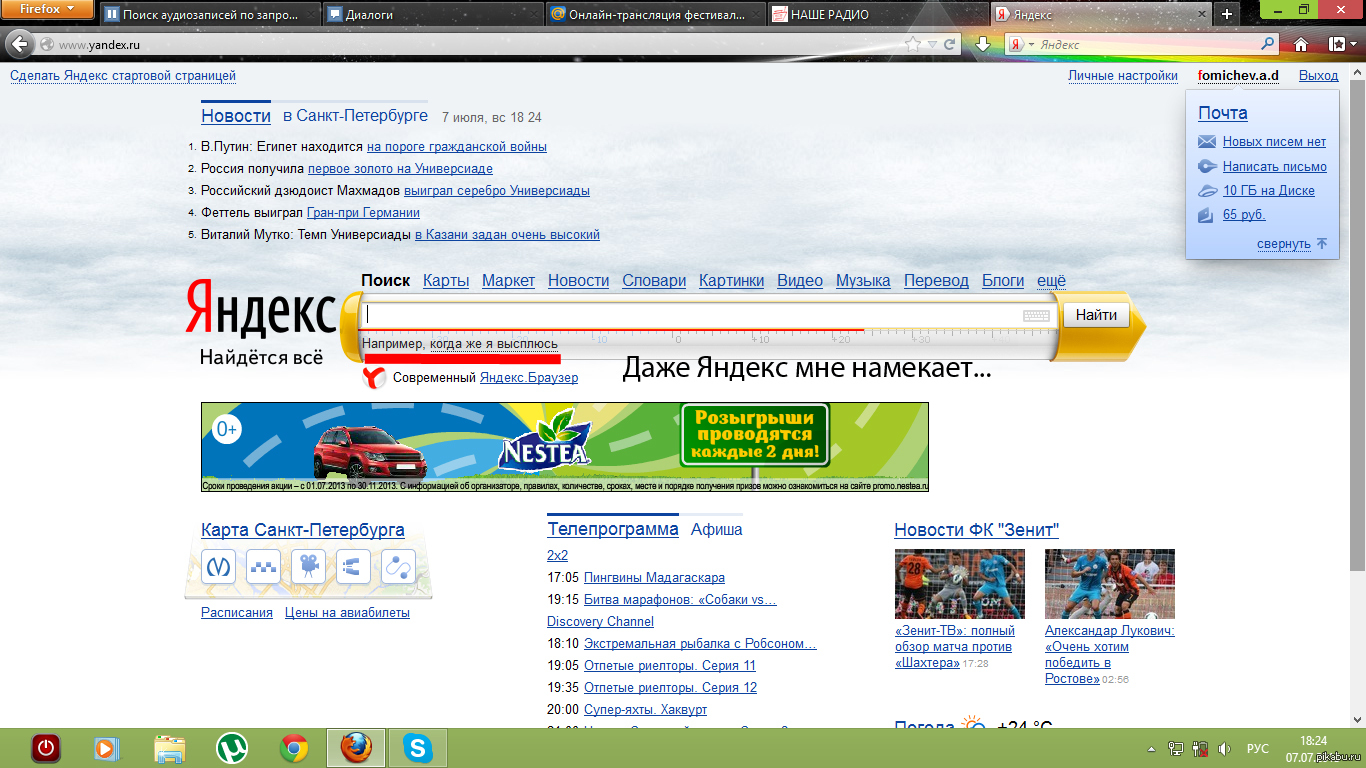Click the volume speaker tray icon

[x=1224, y=748]
